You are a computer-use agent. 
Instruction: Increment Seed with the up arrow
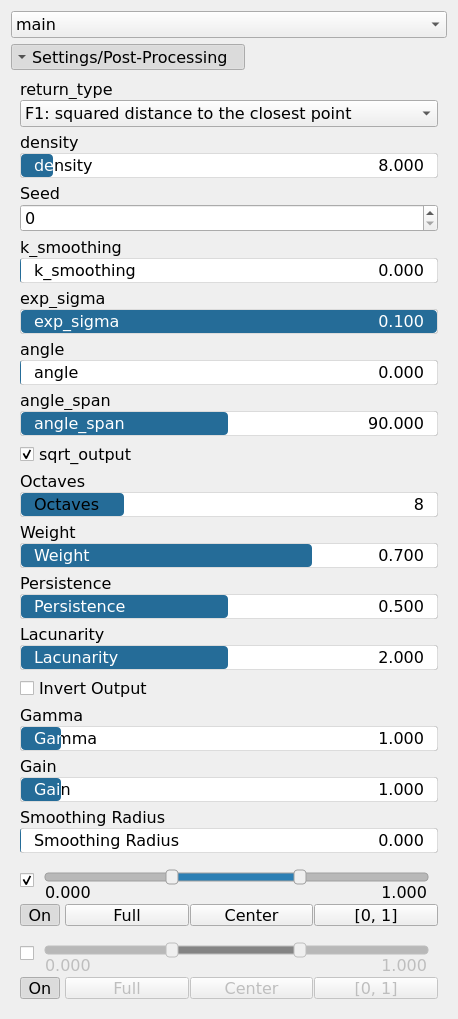[x=429, y=213]
